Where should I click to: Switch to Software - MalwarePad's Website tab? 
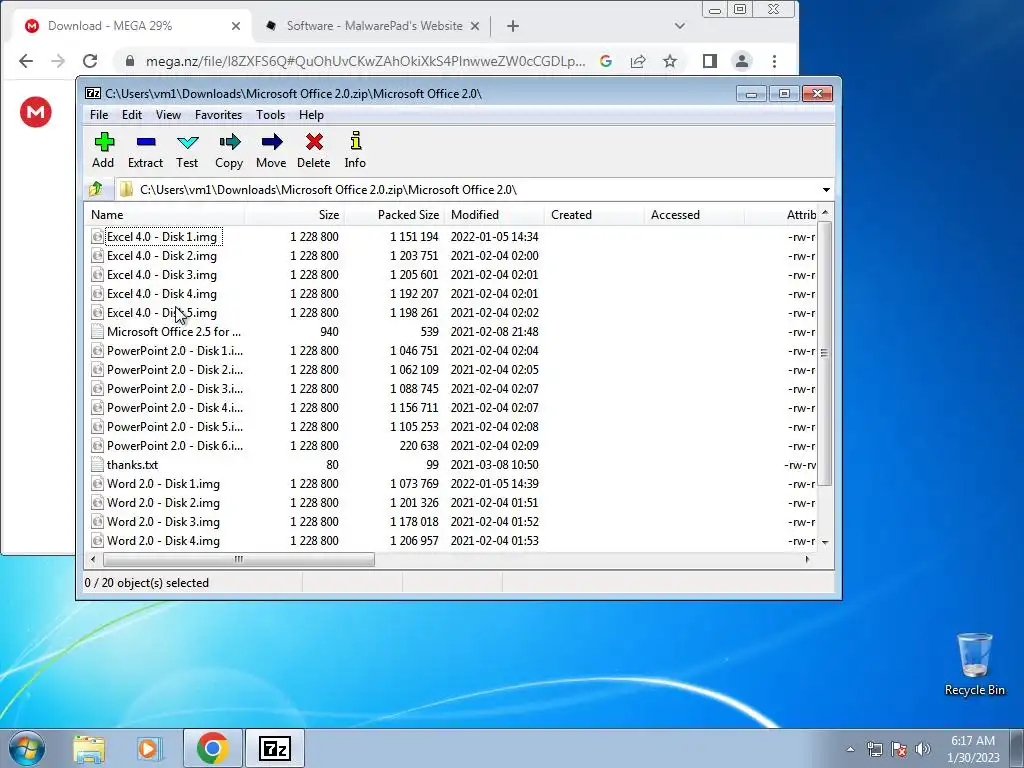point(374,26)
